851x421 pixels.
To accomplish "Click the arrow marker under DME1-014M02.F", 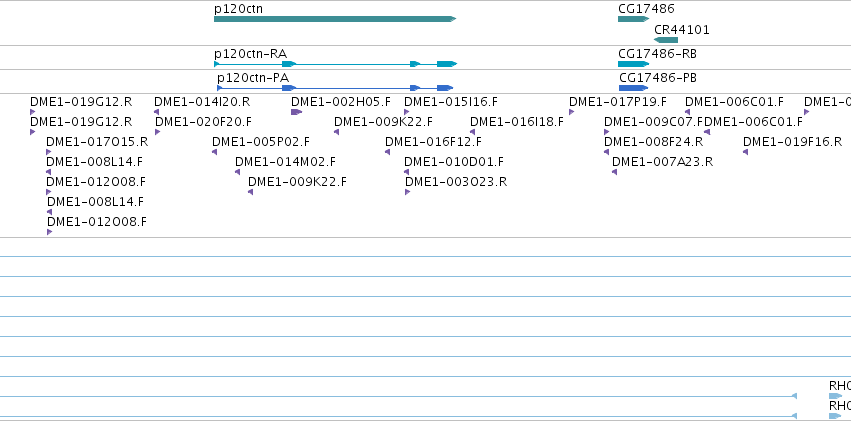I will (237, 172).
